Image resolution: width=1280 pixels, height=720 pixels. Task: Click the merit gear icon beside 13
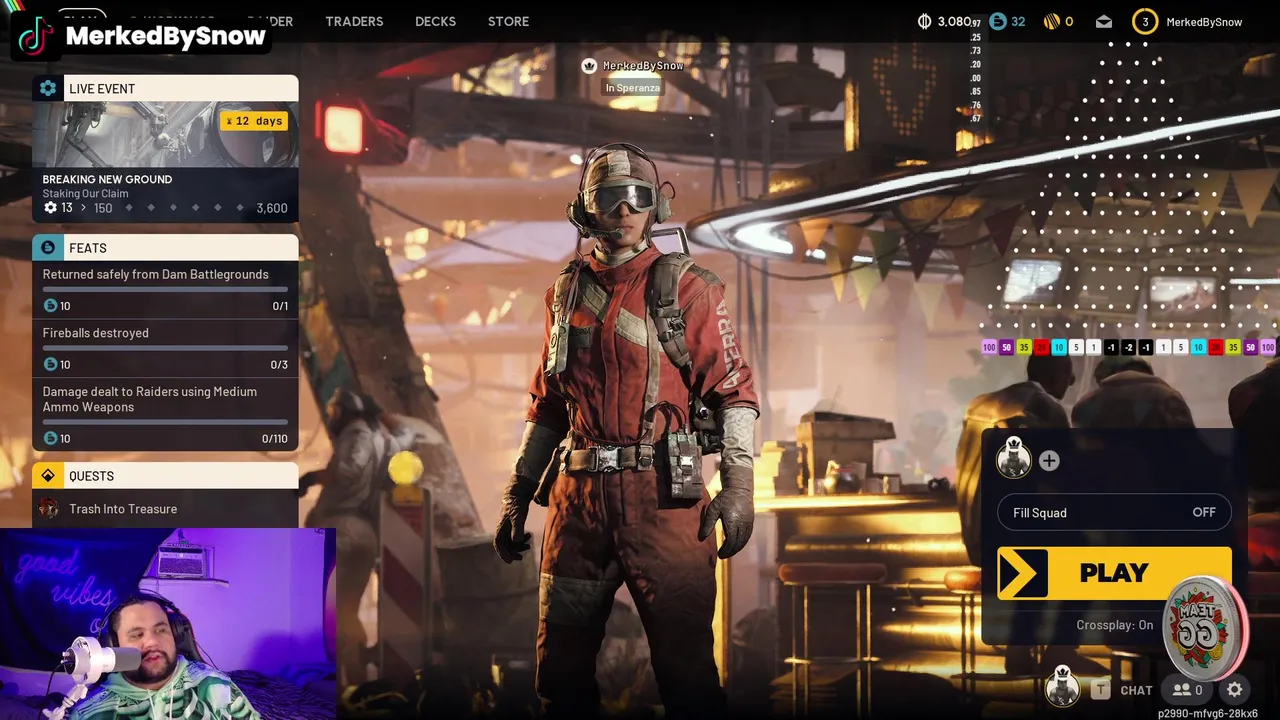(50, 208)
